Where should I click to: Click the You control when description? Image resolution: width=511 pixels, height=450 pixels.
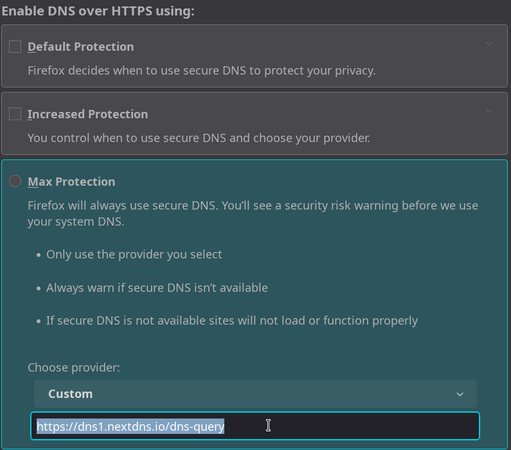click(x=199, y=138)
